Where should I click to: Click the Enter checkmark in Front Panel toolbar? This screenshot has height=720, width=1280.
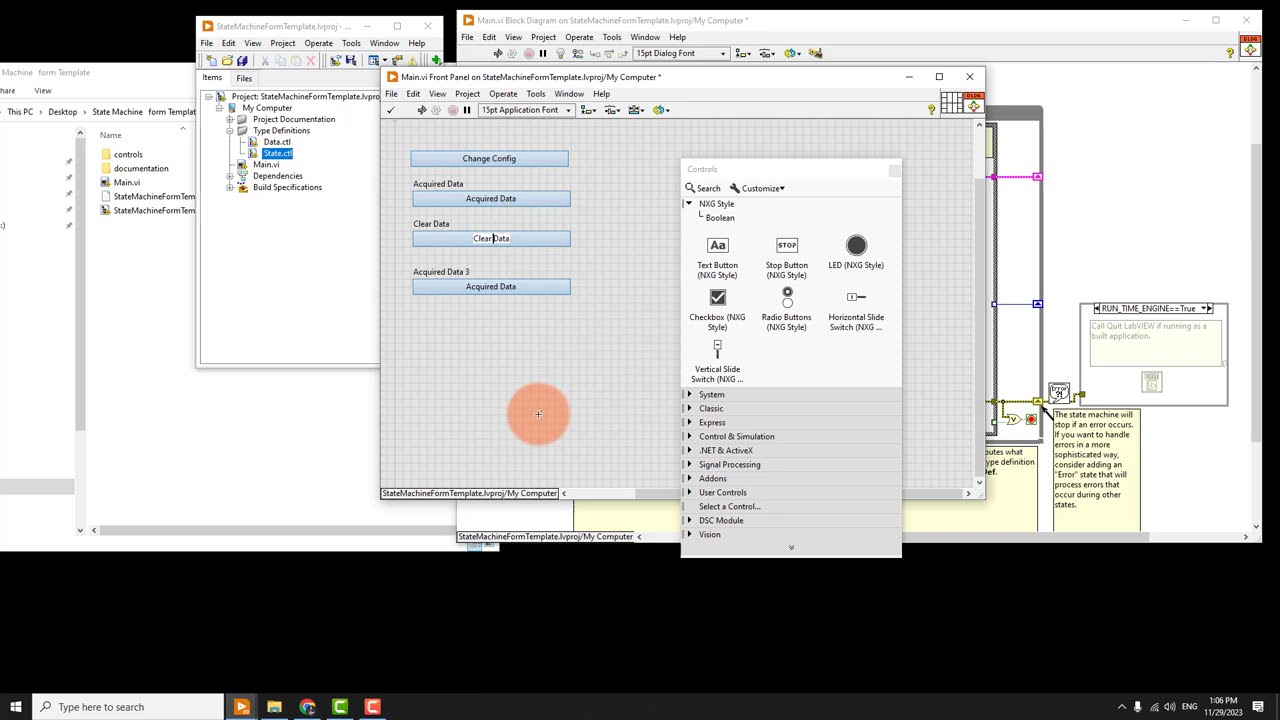pyautogui.click(x=391, y=110)
